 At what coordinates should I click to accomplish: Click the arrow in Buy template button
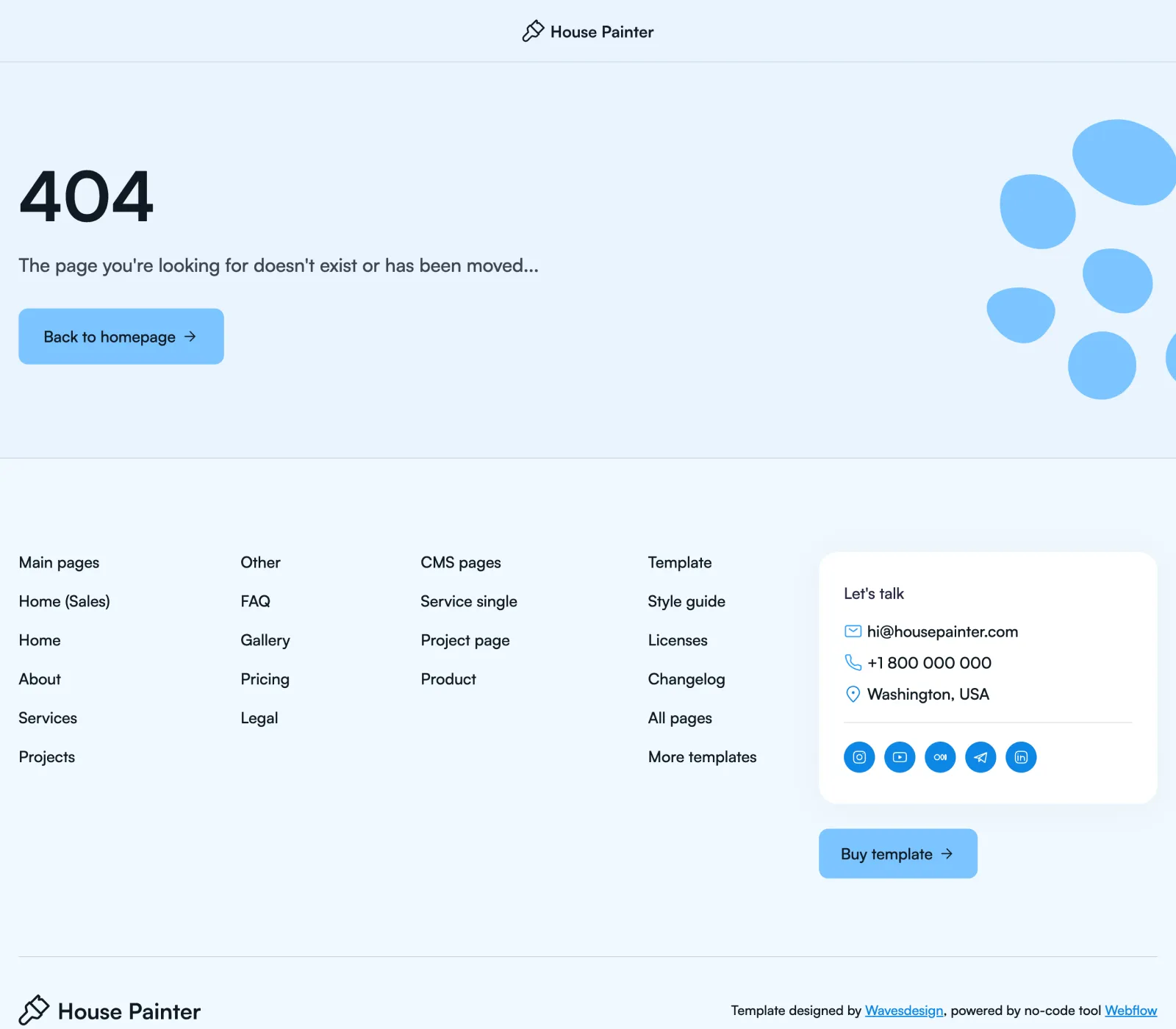tap(947, 853)
